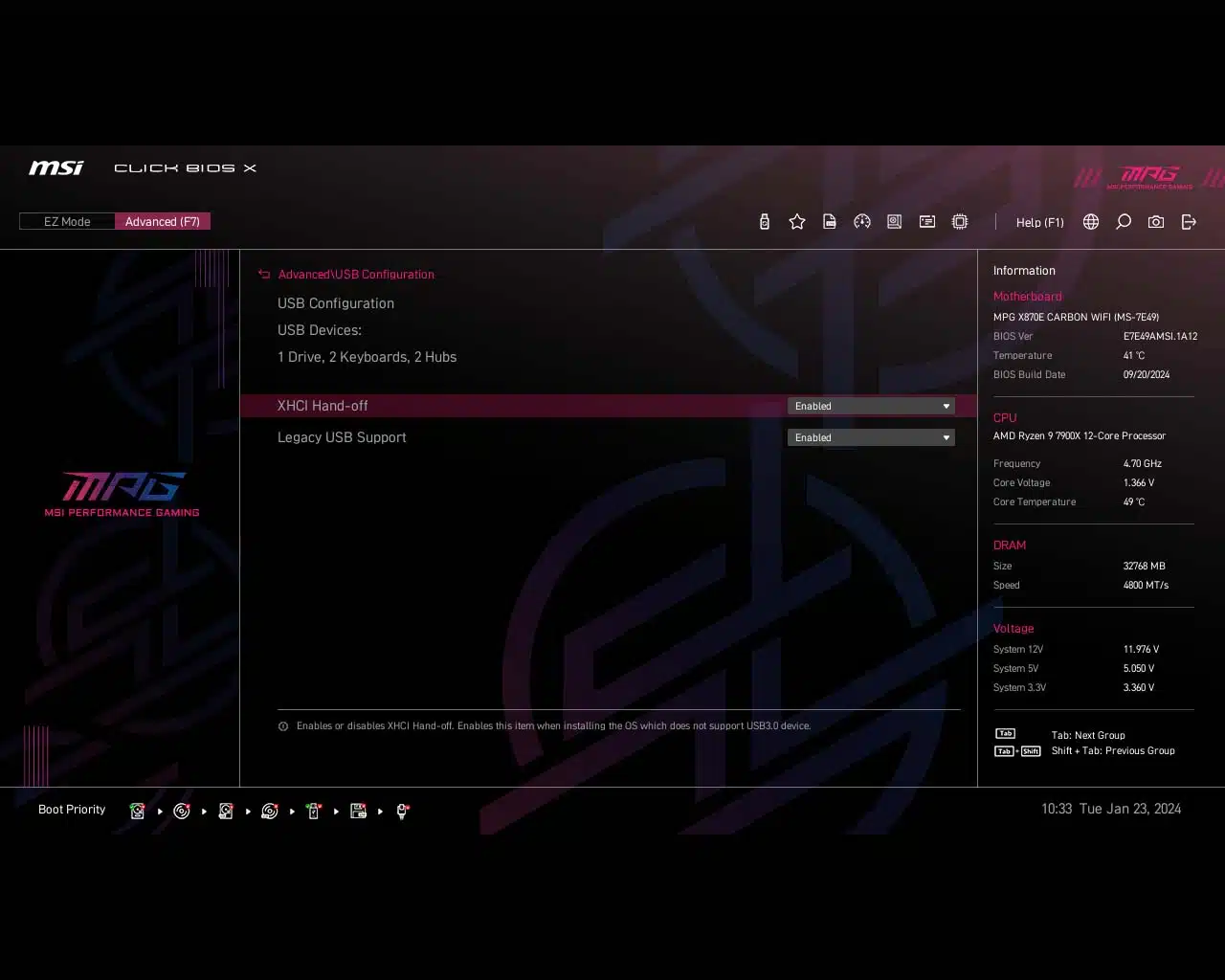The height and width of the screenshot is (980, 1225).
Task: Open Help (F1)
Action: (x=1039, y=222)
